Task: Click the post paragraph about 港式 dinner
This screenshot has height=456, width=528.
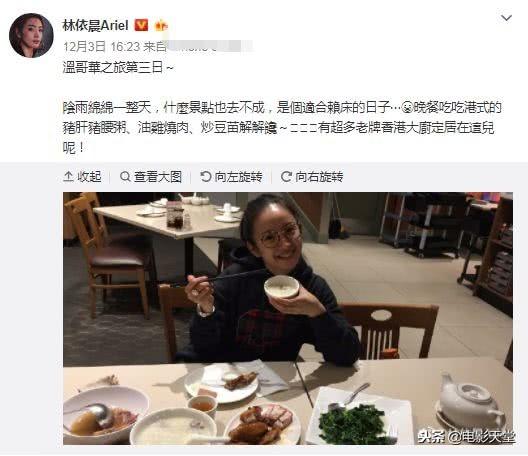Action: (x=282, y=128)
